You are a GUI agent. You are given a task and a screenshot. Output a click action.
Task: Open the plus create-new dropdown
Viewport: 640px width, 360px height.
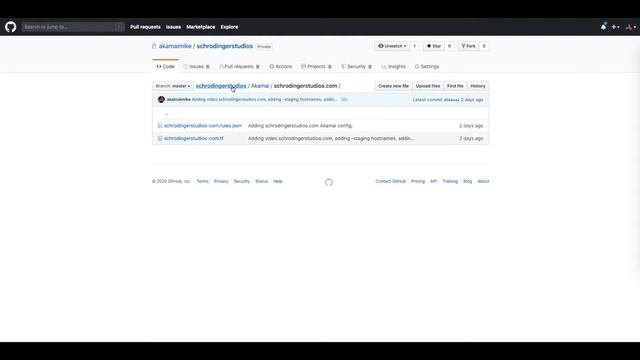tap(616, 27)
